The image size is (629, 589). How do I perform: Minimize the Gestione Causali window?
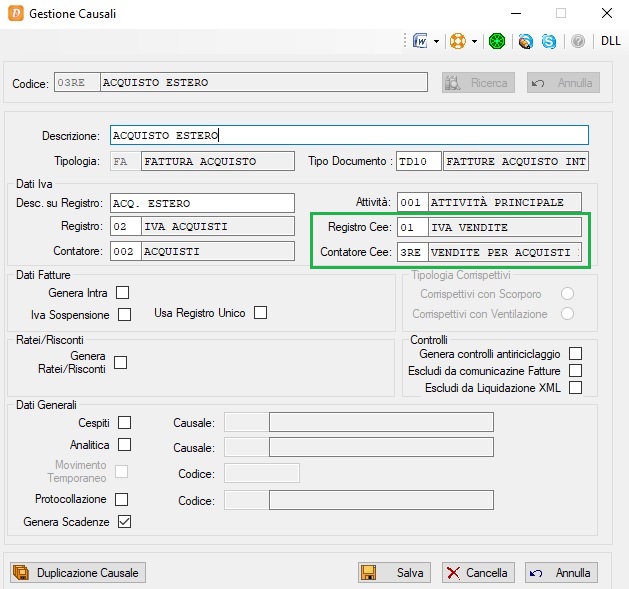(515, 13)
